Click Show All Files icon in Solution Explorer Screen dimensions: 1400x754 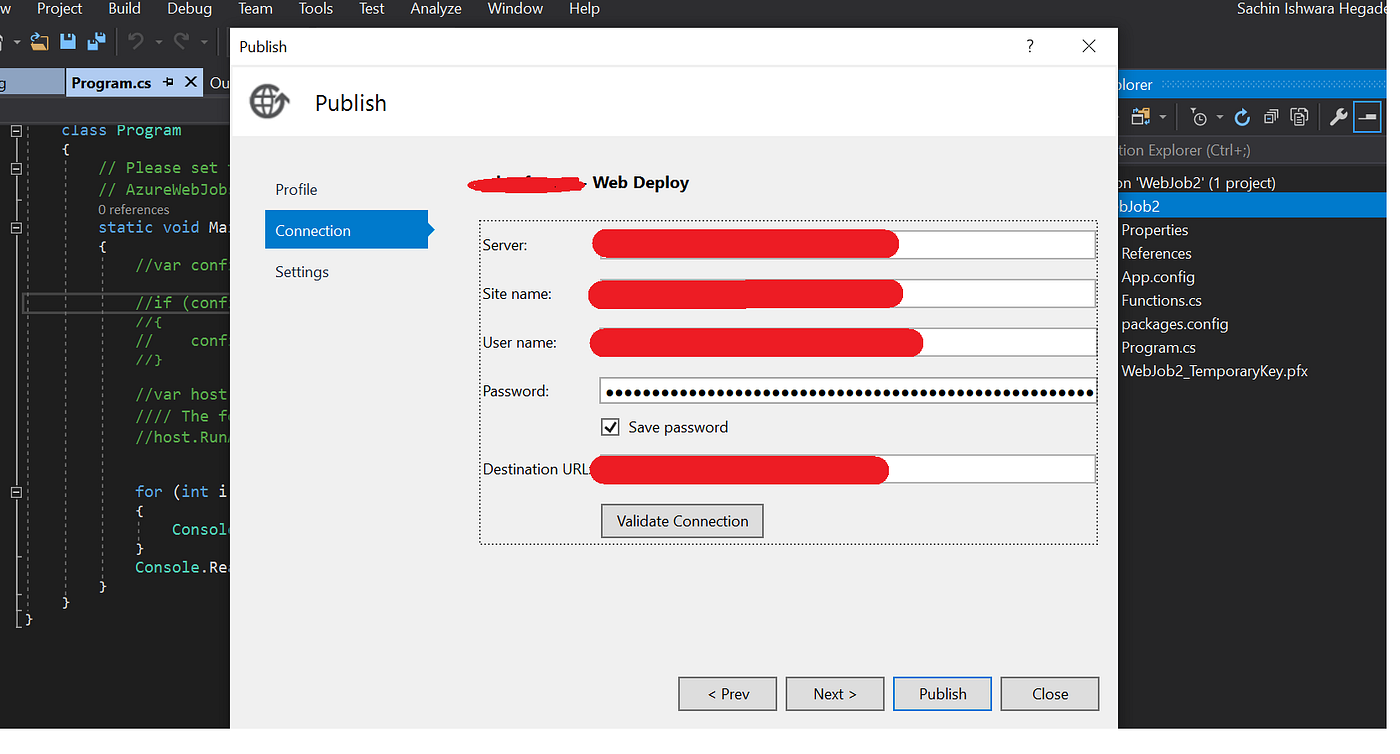pos(1299,117)
